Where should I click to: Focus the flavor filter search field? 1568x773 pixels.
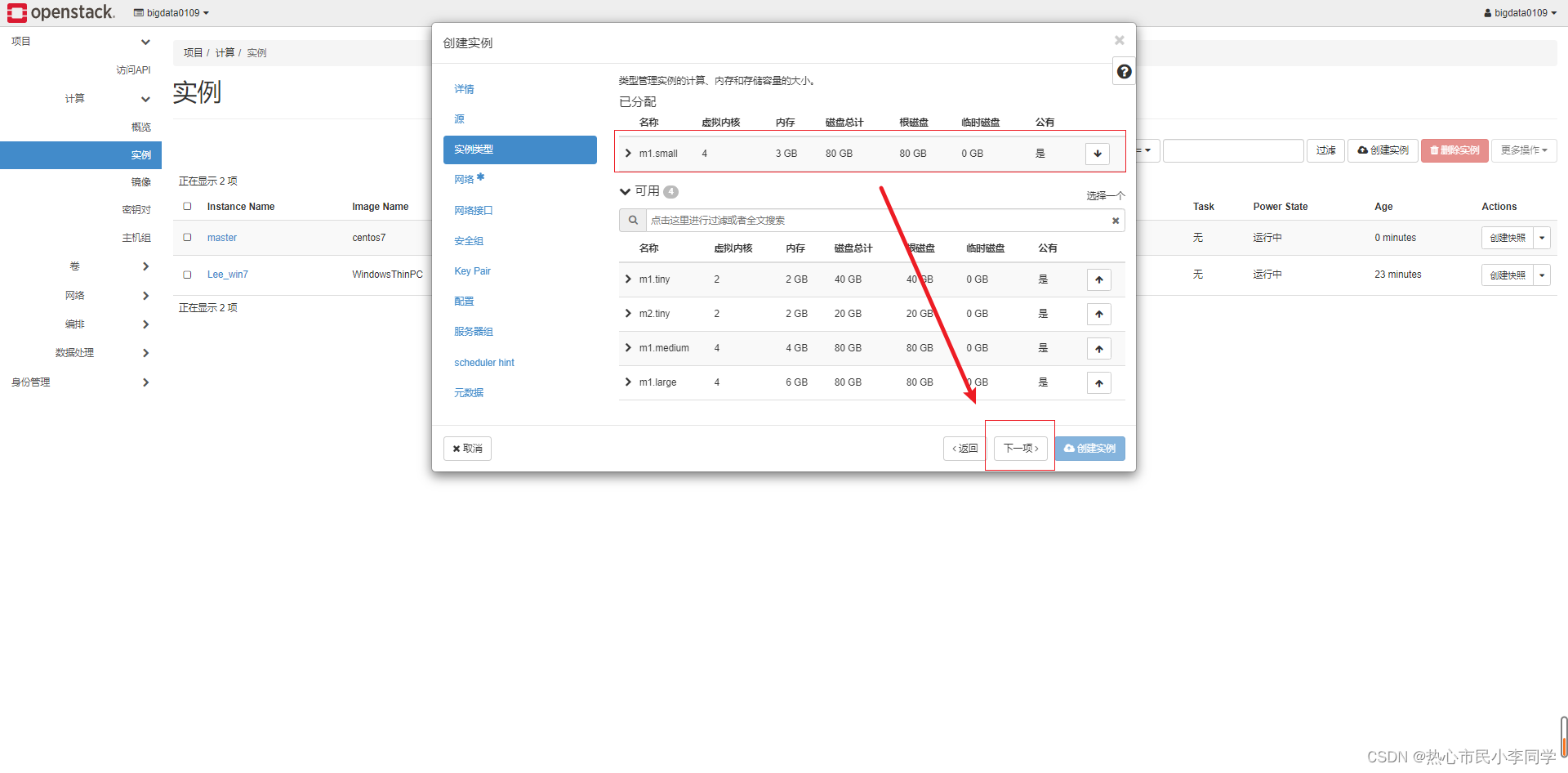coord(878,221)
